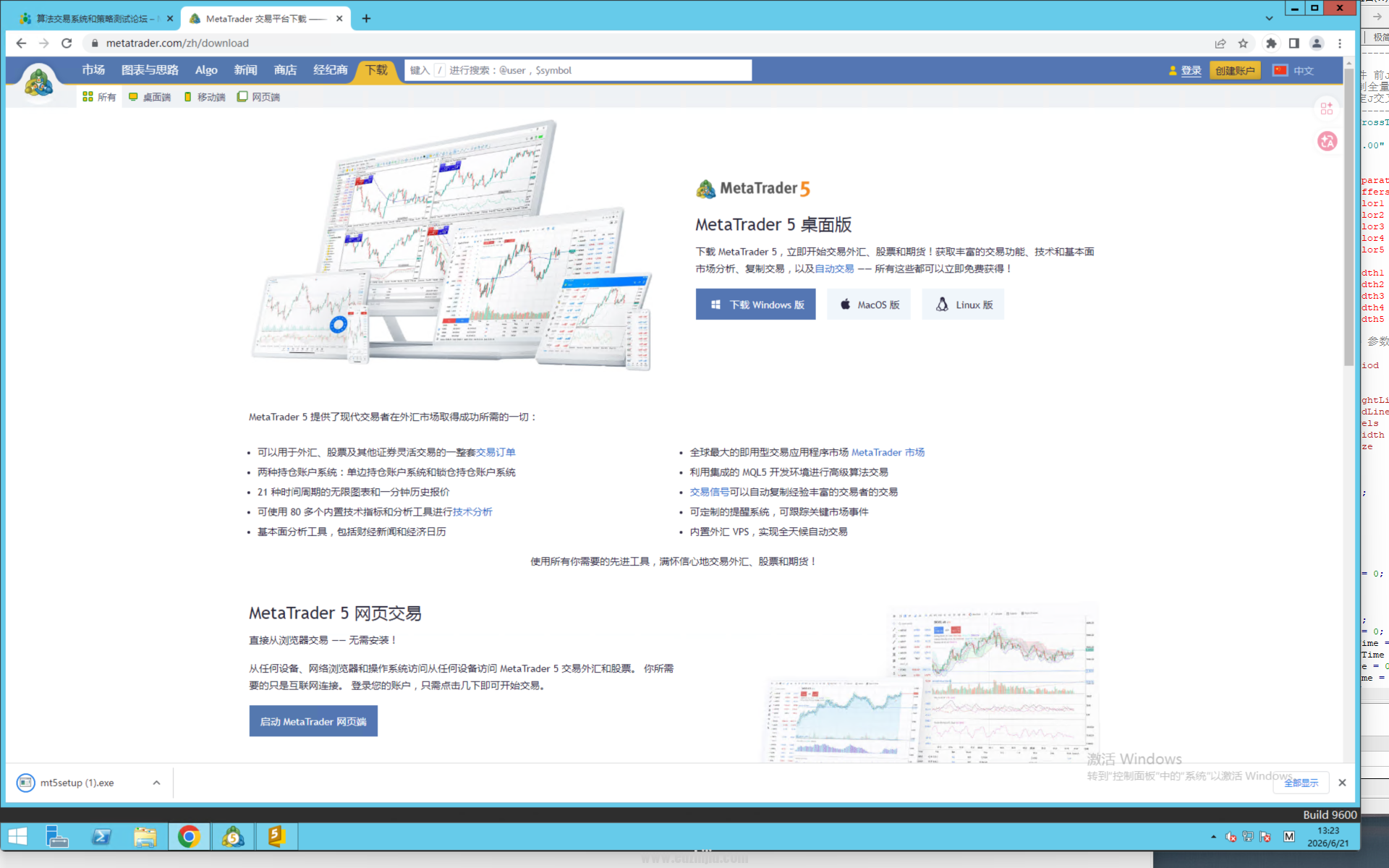Image resolution: width=1389 pixels, height=868 pixels.
Task: Open the 交易订单 link
Action: click(x=496, y=452)
